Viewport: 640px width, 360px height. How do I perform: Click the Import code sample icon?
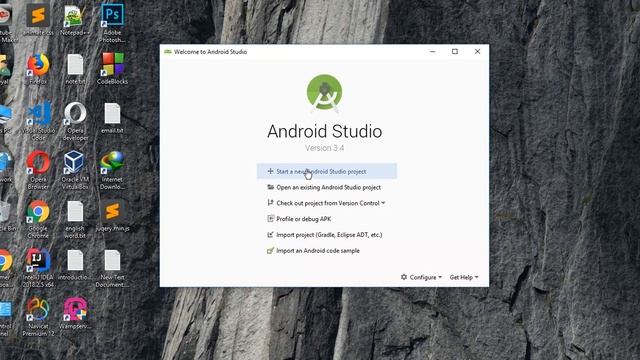point(270,250)
